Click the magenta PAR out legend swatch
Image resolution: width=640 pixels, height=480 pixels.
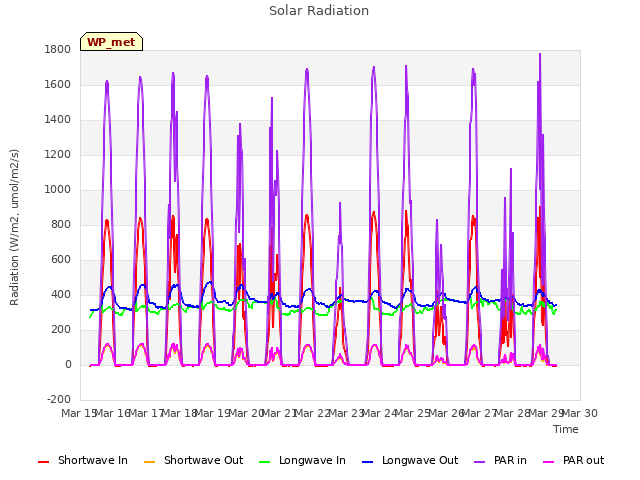pos(549,462)
